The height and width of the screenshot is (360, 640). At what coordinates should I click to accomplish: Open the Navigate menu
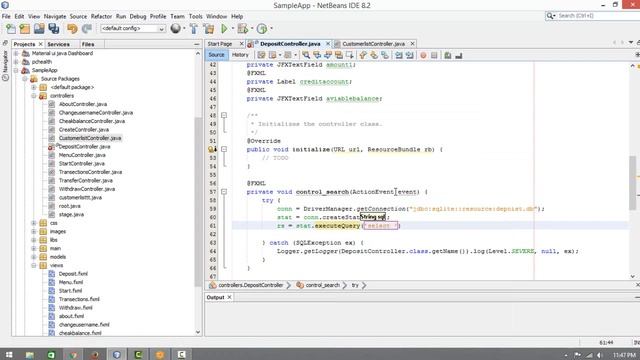(x=55, y=16)
